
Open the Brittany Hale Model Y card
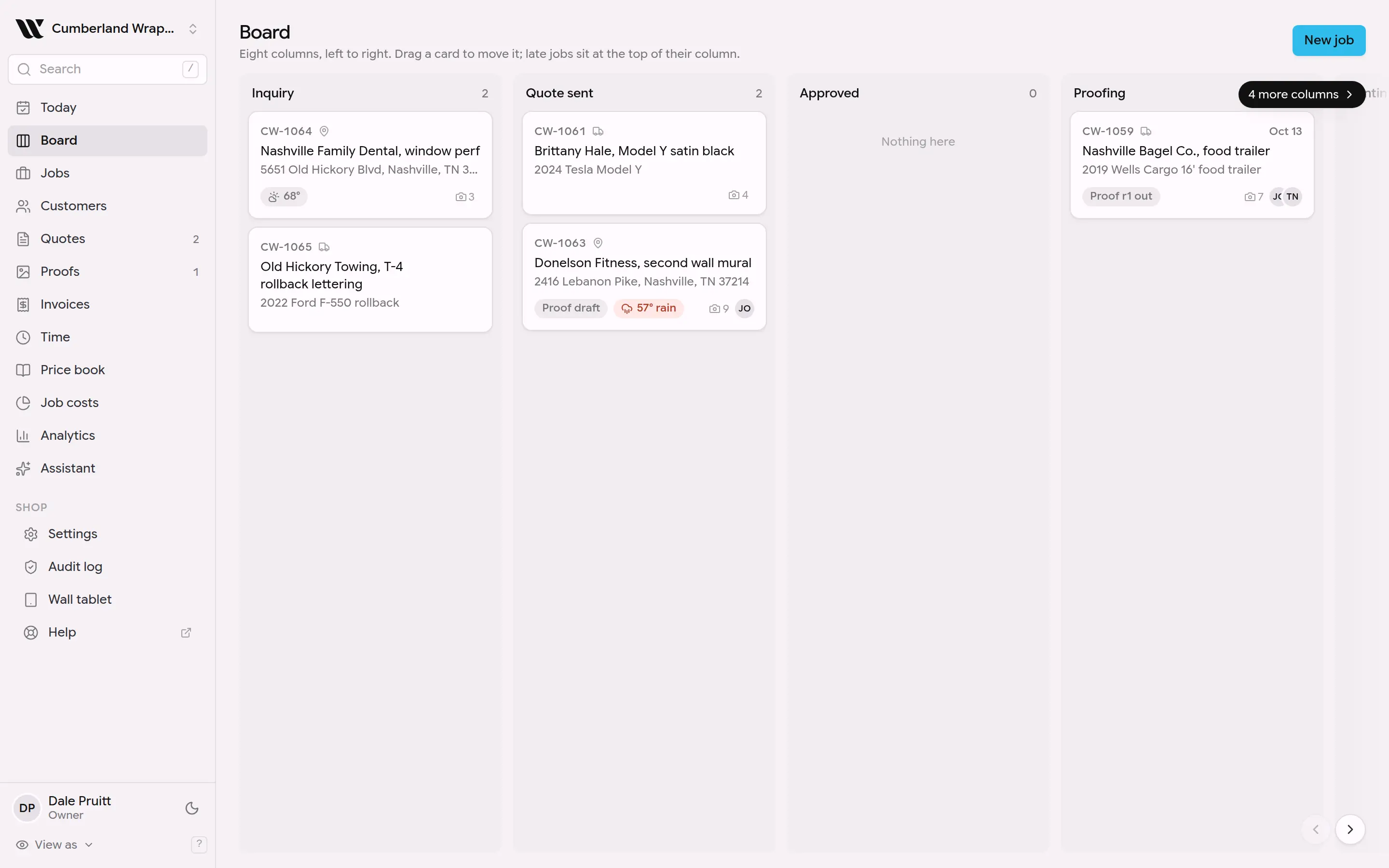coord(644,163)
